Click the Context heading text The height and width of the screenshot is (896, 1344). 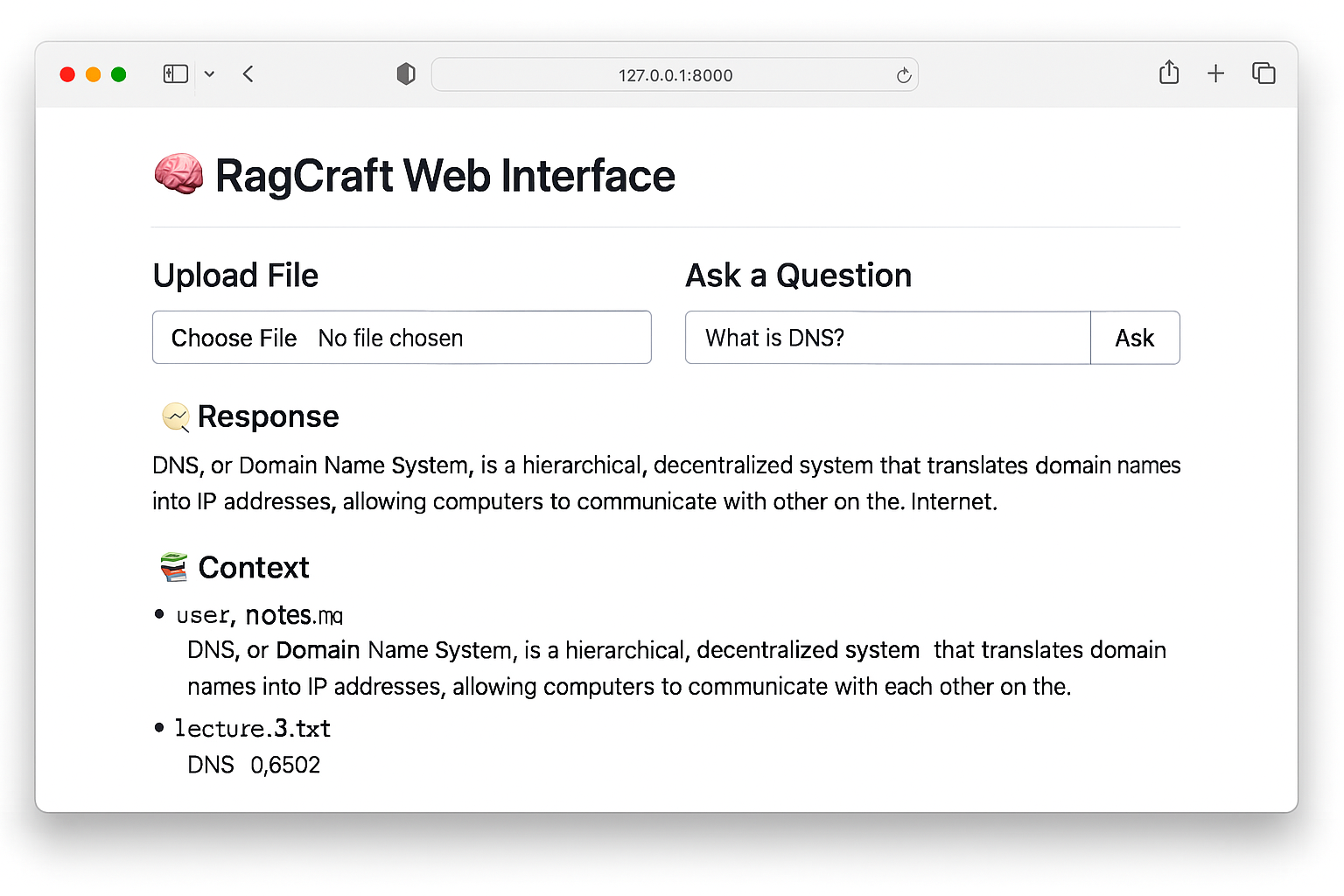click(x=254, y=568)
